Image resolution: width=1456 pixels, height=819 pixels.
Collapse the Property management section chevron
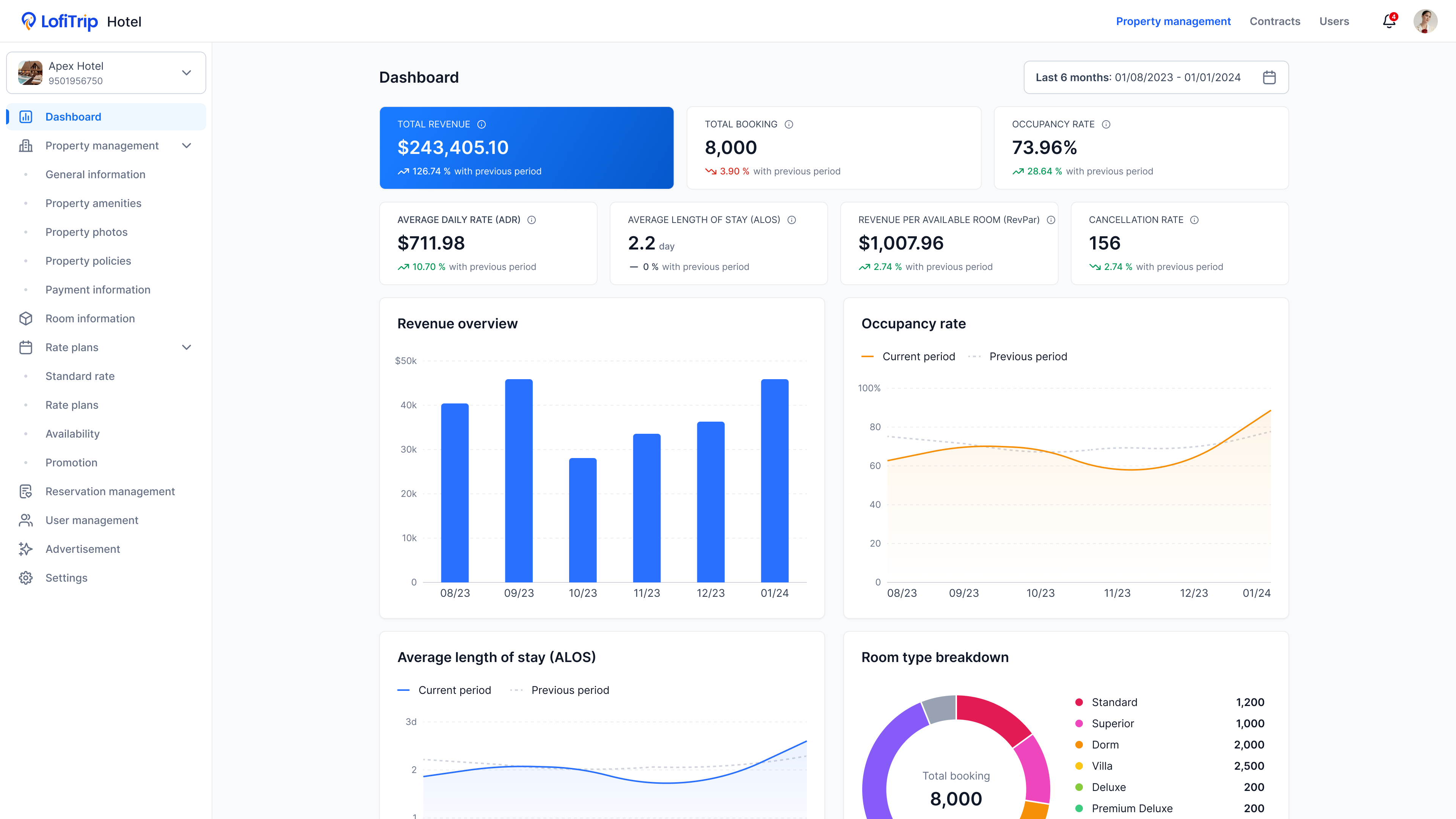187,146
